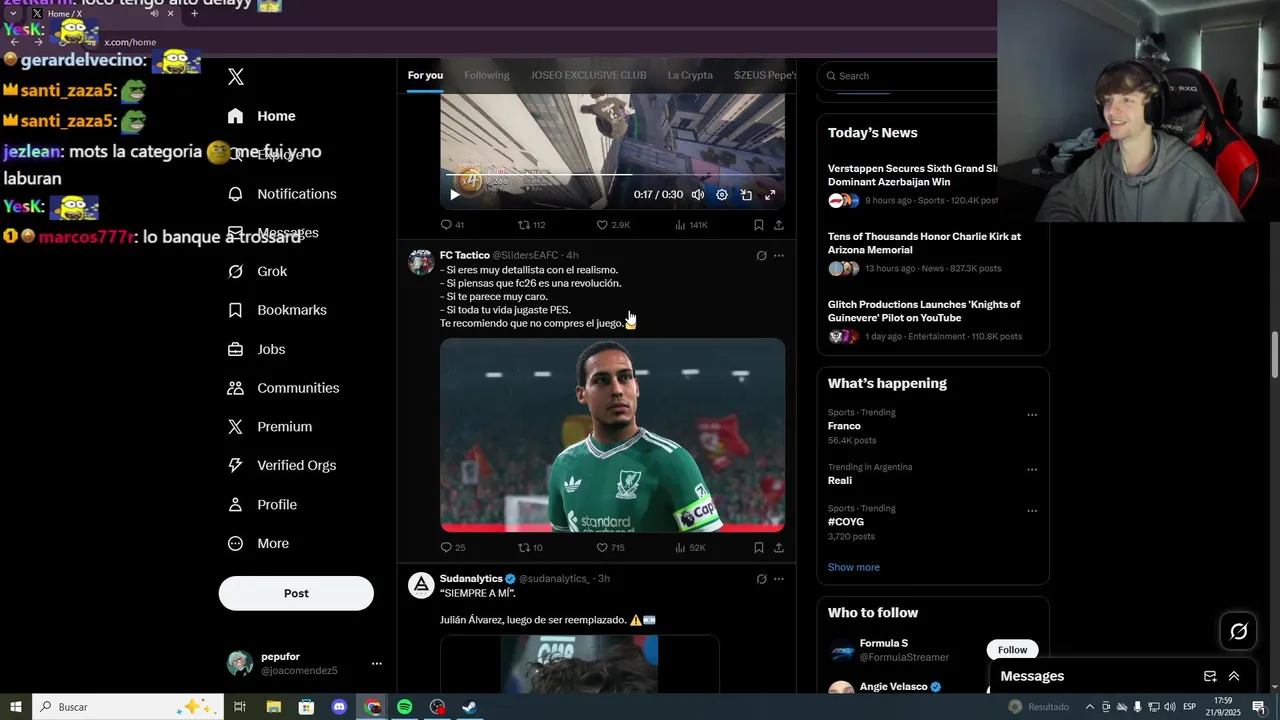Click the Sudanalytics author name
The image size is (1280, 720).
(471, 578)
